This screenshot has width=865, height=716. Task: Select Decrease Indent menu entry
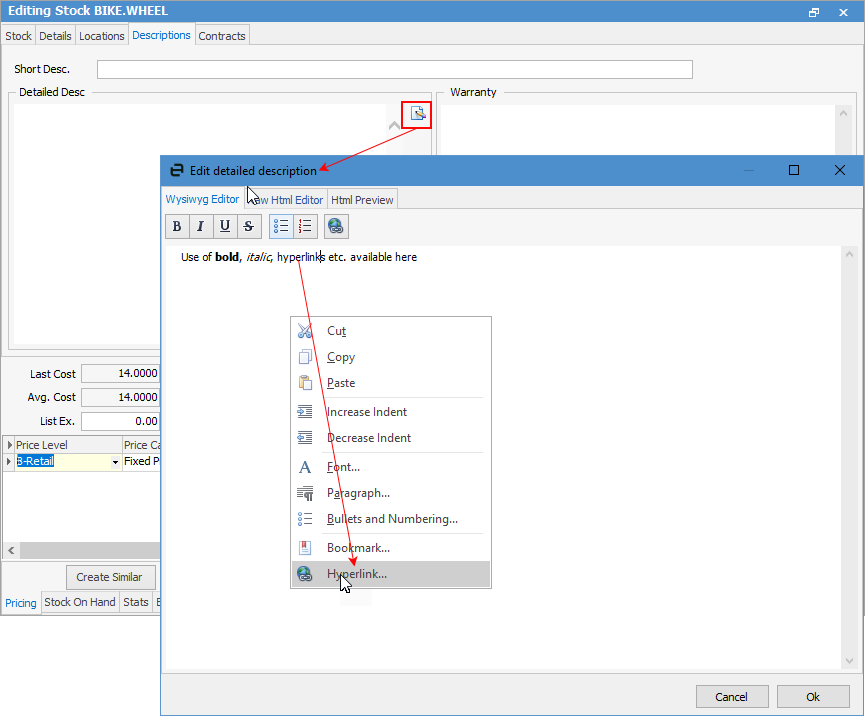(391, 437)
